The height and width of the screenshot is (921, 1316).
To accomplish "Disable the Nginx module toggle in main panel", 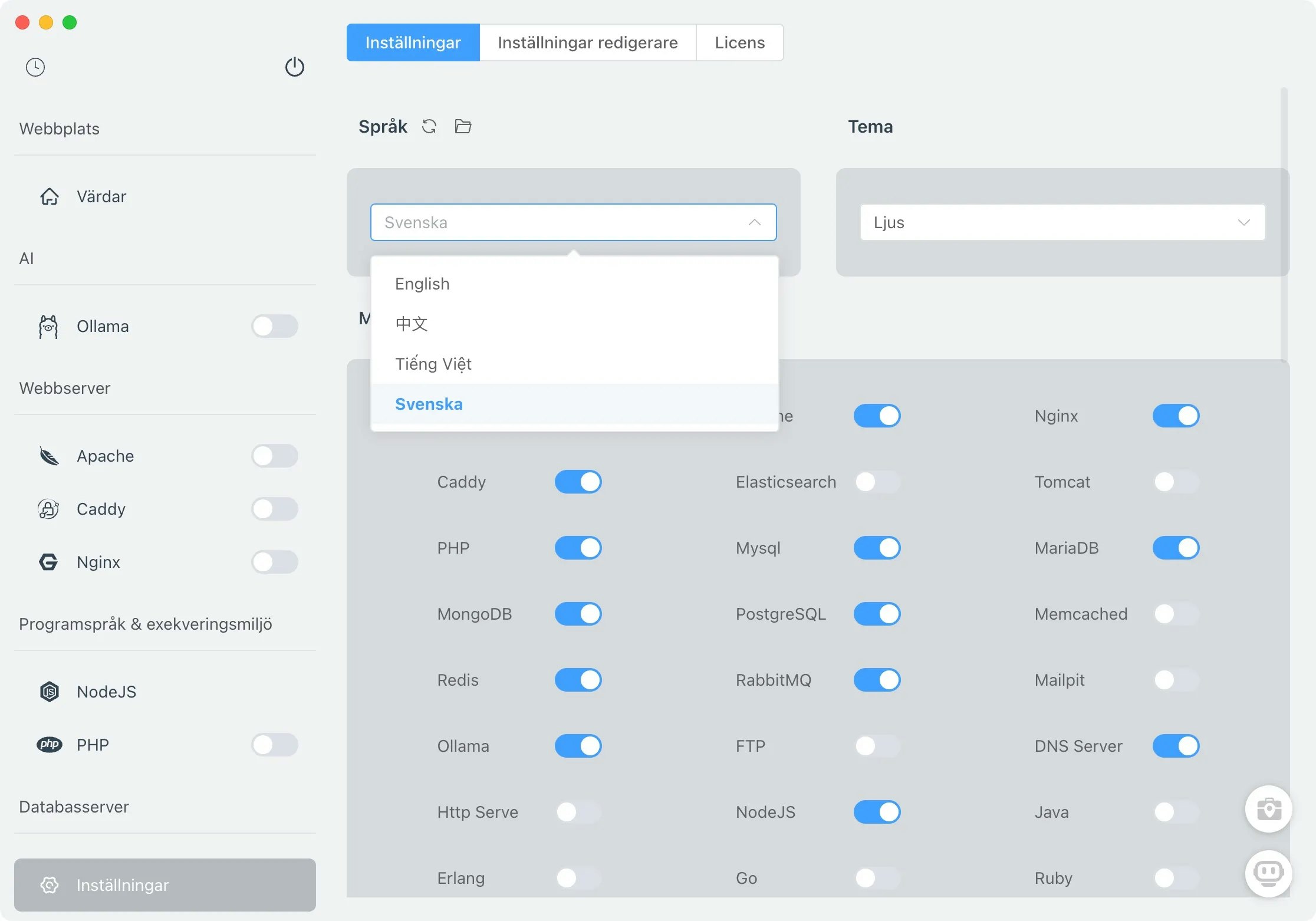I will coord(1176,416).
